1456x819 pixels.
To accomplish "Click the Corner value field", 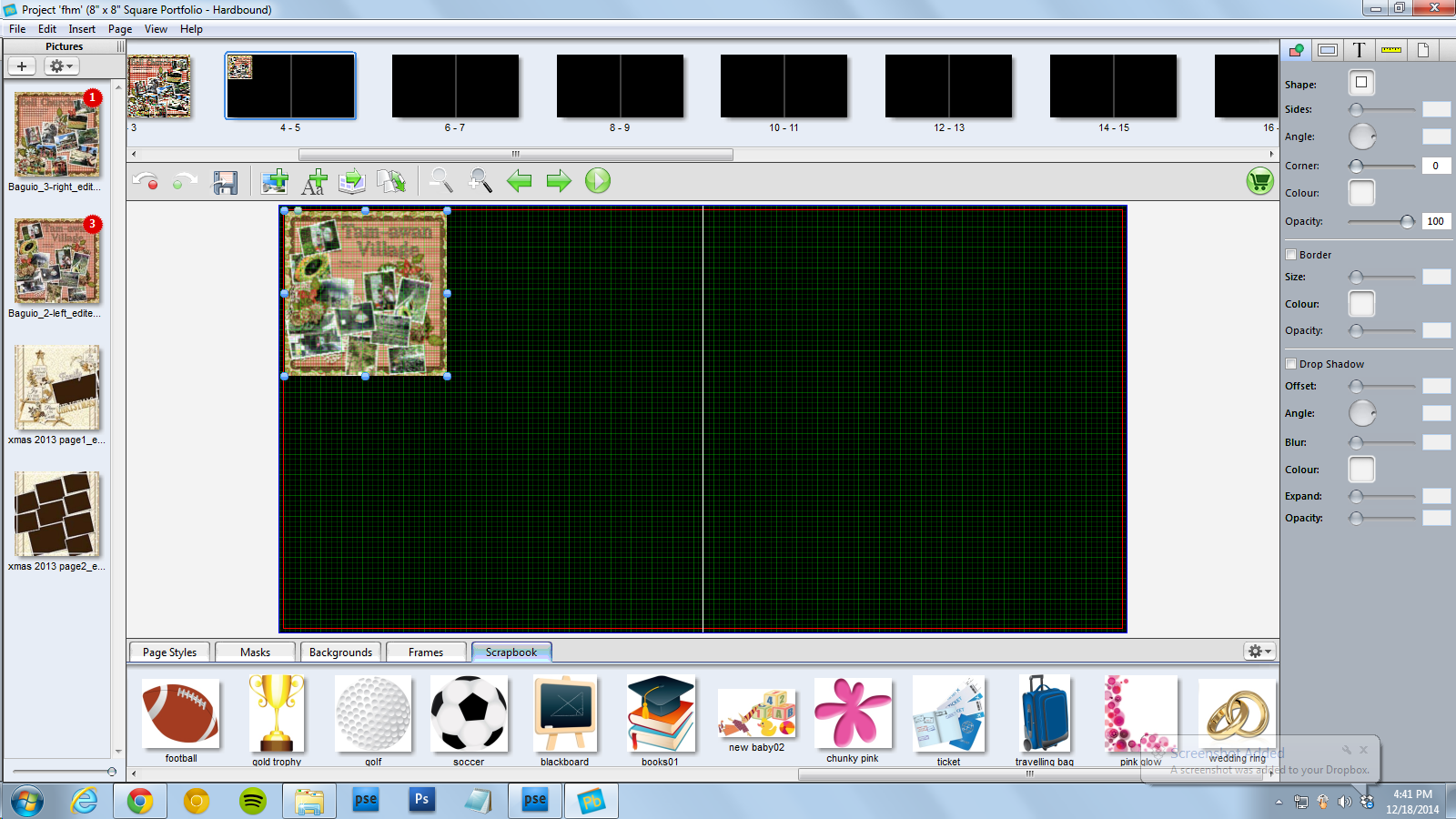I will 1436,166.
